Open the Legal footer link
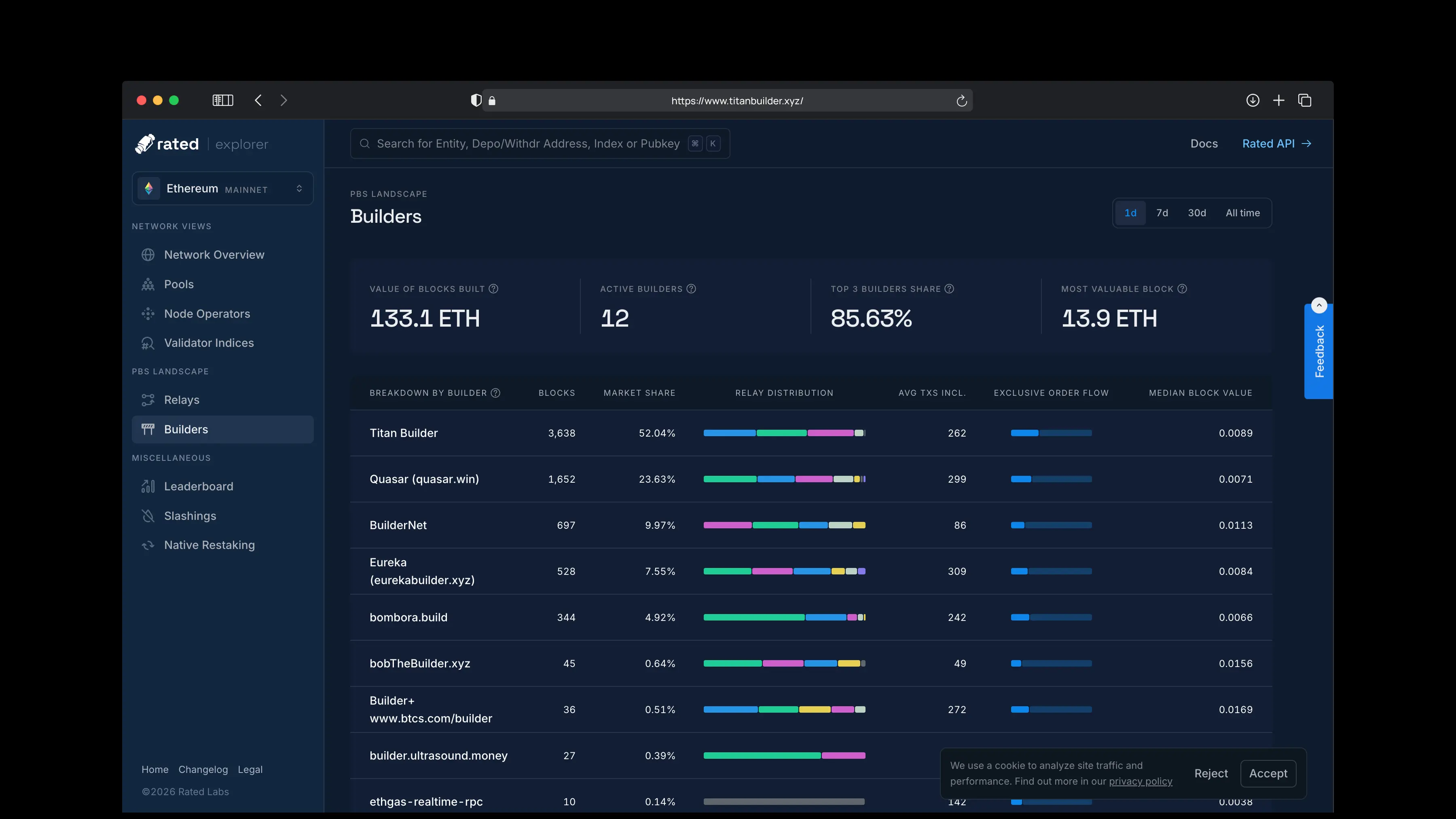The width and height of the screenshot is (1456, 819). [x=250, y=769]
